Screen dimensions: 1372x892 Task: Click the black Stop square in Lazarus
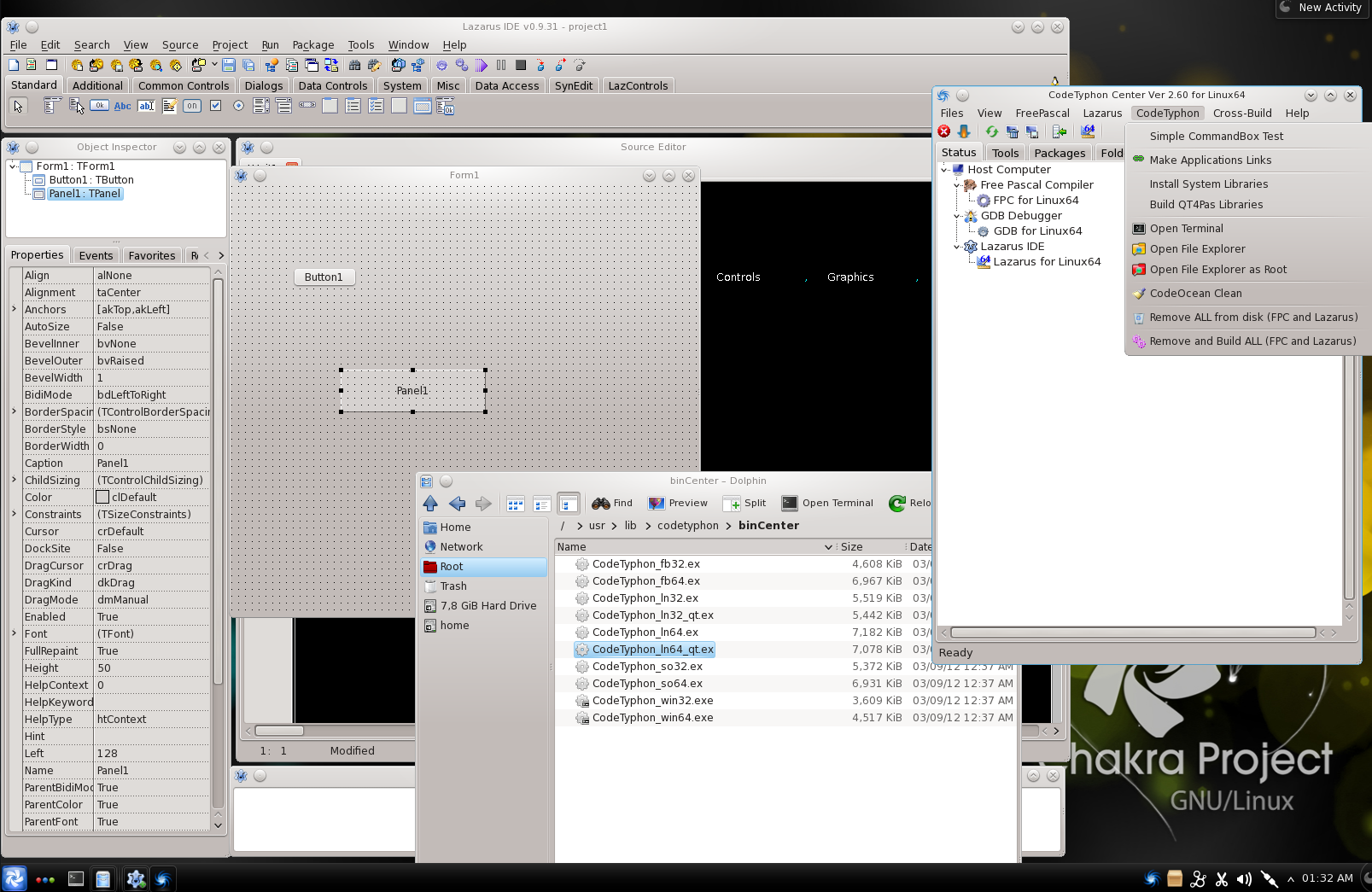521,65
